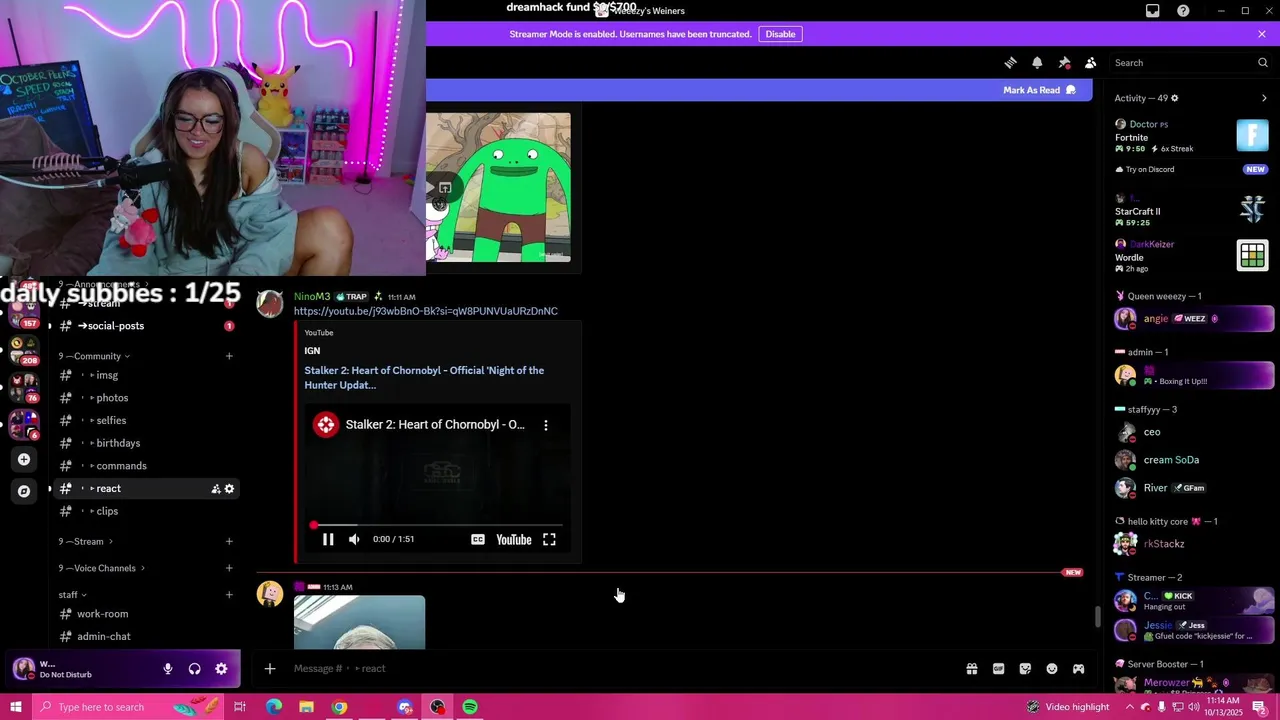The image size is (1280, 720).
Task: Open Activity settings gear
Action: click(1174, 98)
